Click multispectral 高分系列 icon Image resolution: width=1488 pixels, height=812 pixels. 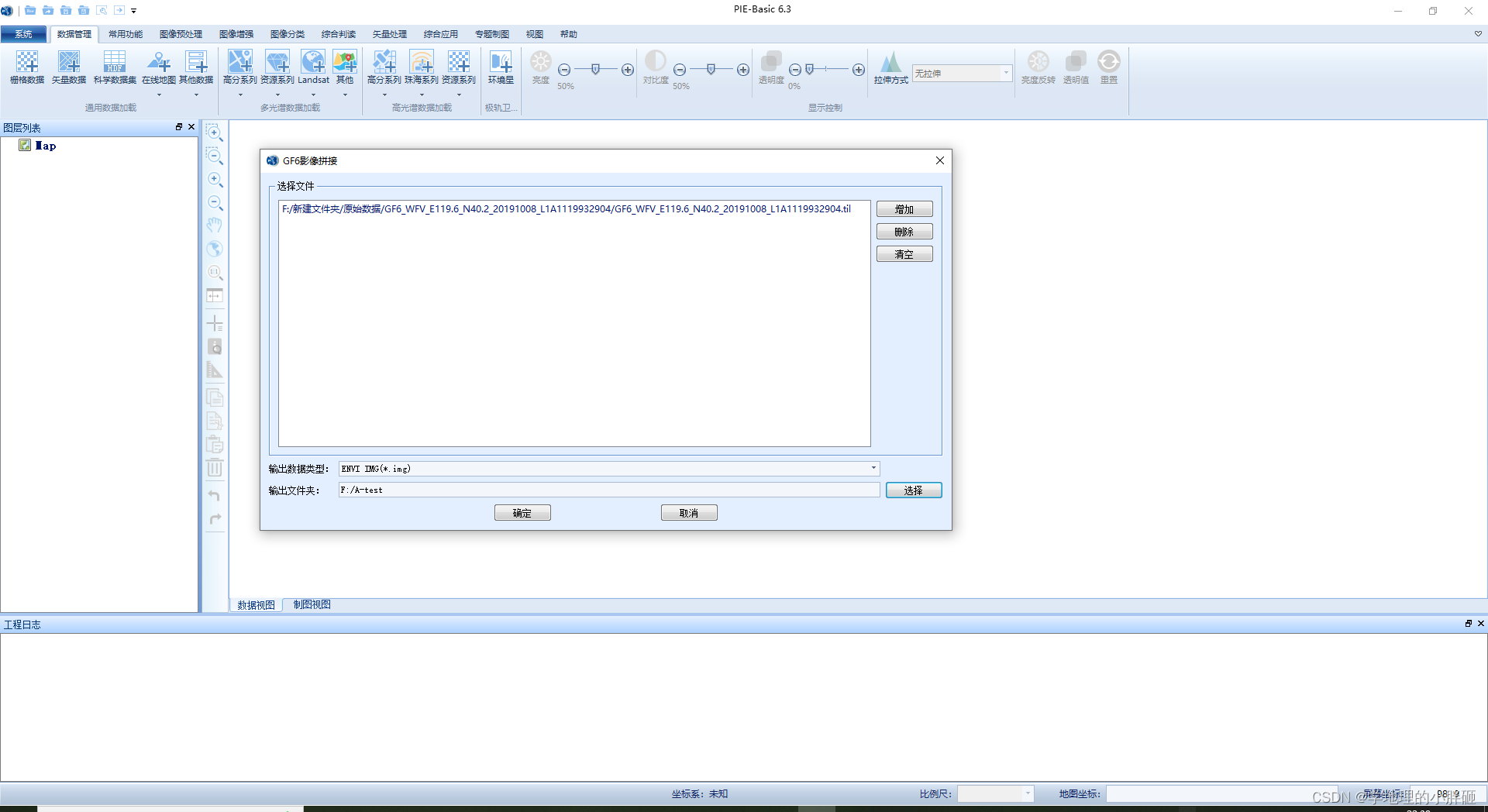(x=240, y=62)
